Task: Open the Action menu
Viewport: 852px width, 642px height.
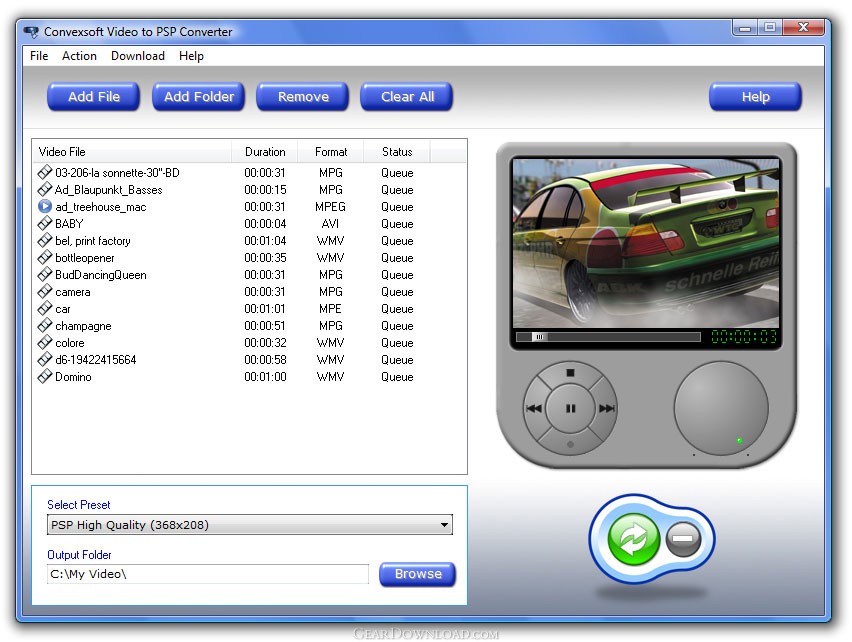Action: (79, 56)
